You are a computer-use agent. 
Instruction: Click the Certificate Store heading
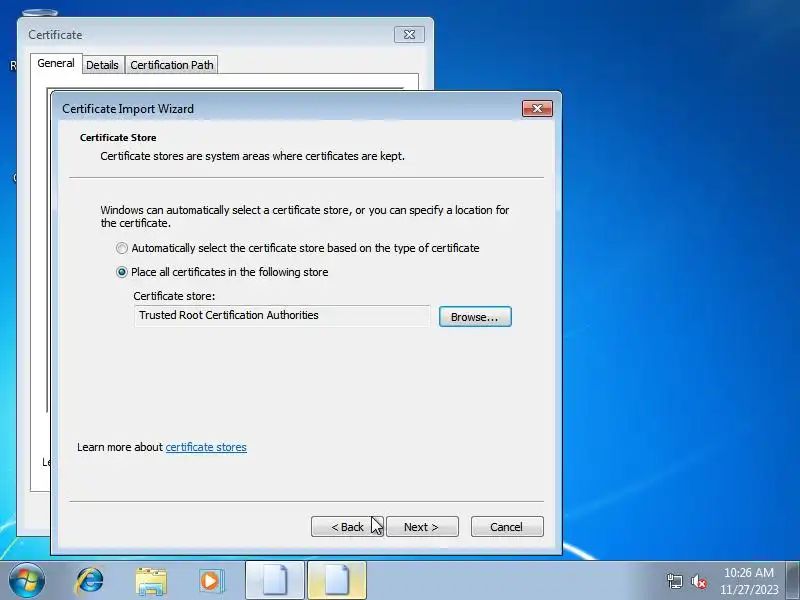(x=118, y=138)
